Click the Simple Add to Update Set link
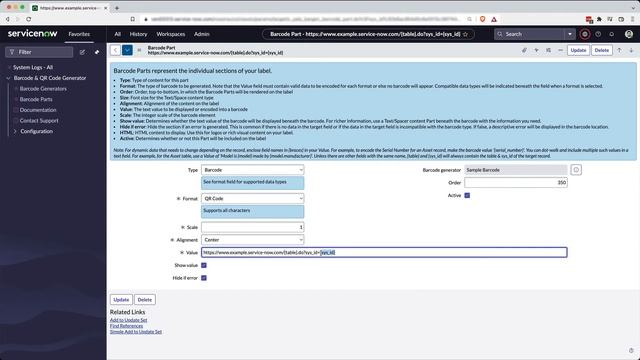The image size is (640, 360). point(136,332)
